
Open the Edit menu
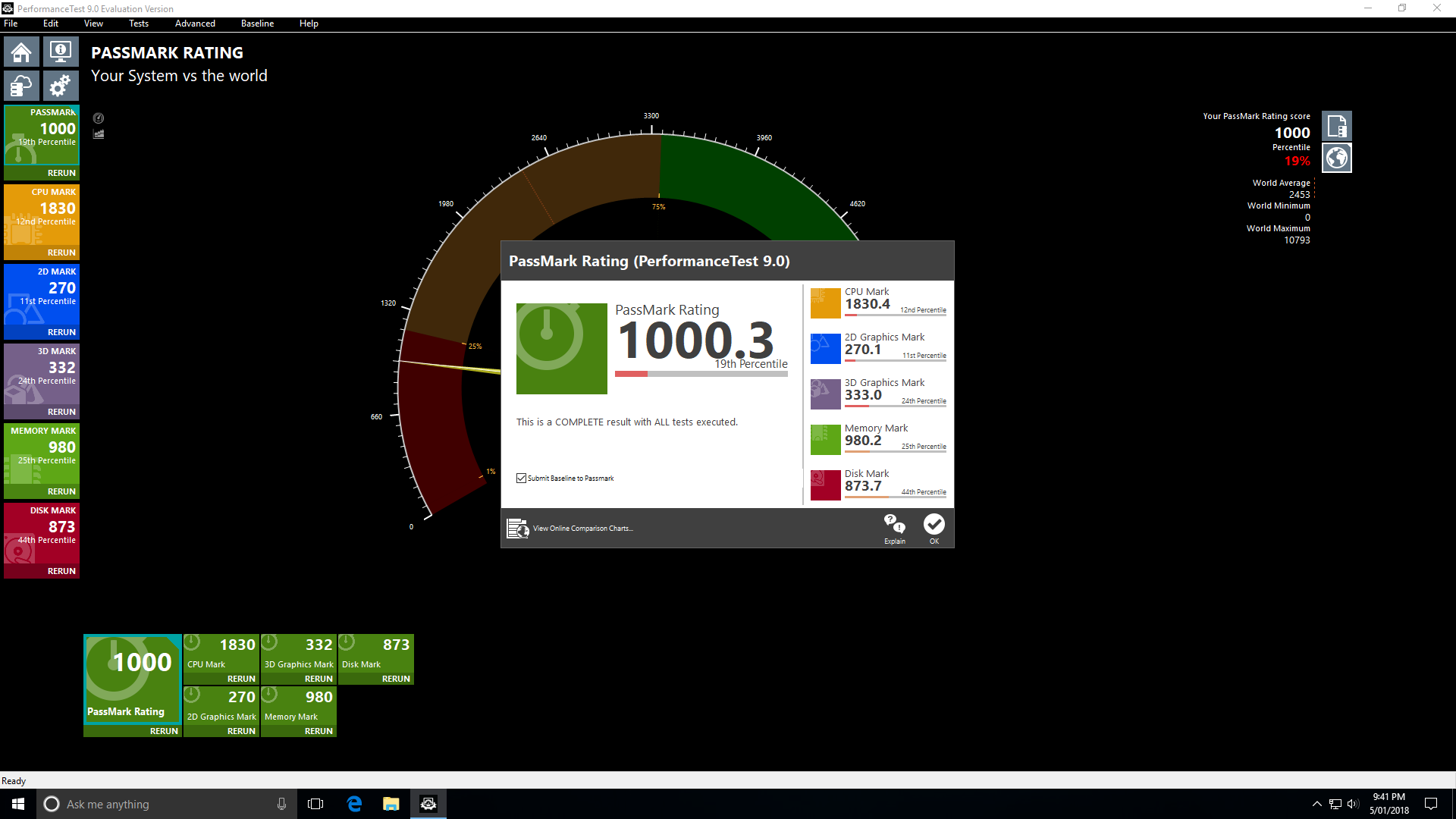51,24
